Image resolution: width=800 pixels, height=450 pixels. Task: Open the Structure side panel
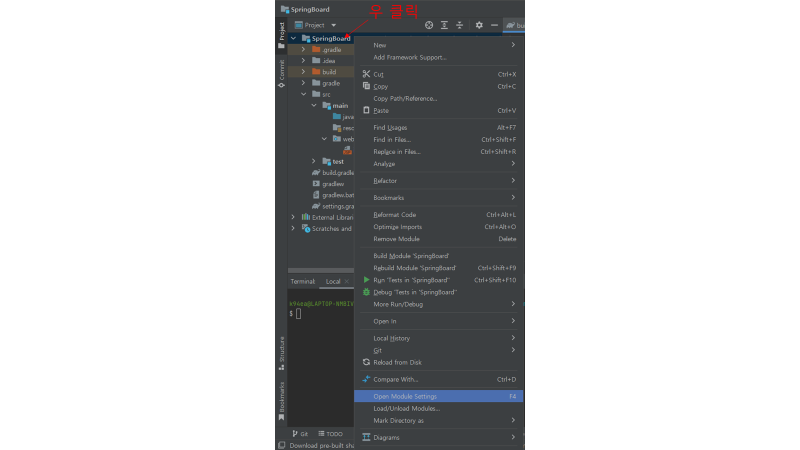tap(281, 348)
